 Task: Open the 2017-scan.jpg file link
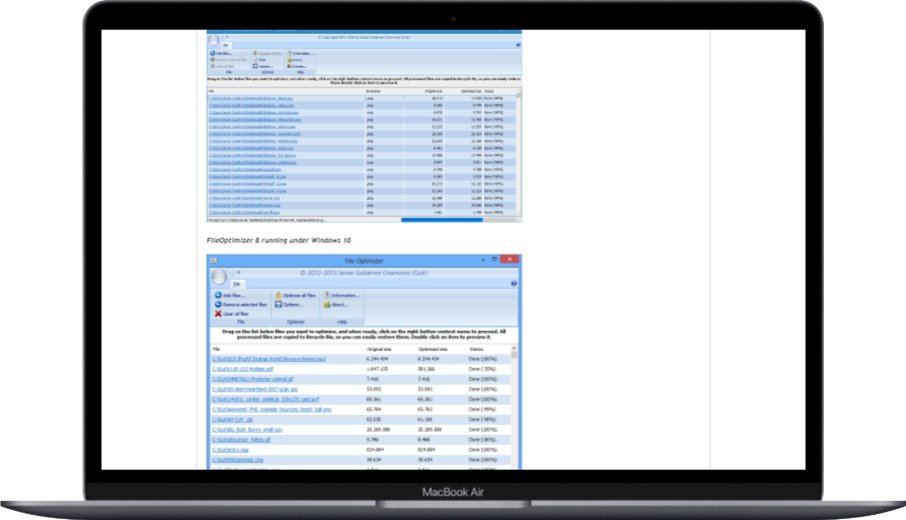[x=255, y=389]
